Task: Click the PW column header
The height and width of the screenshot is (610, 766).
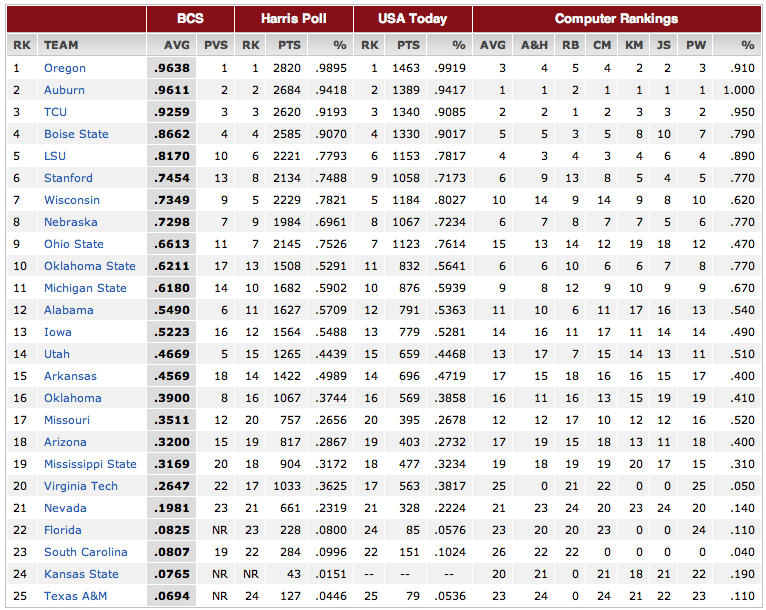Action: (x=696, y=45)
